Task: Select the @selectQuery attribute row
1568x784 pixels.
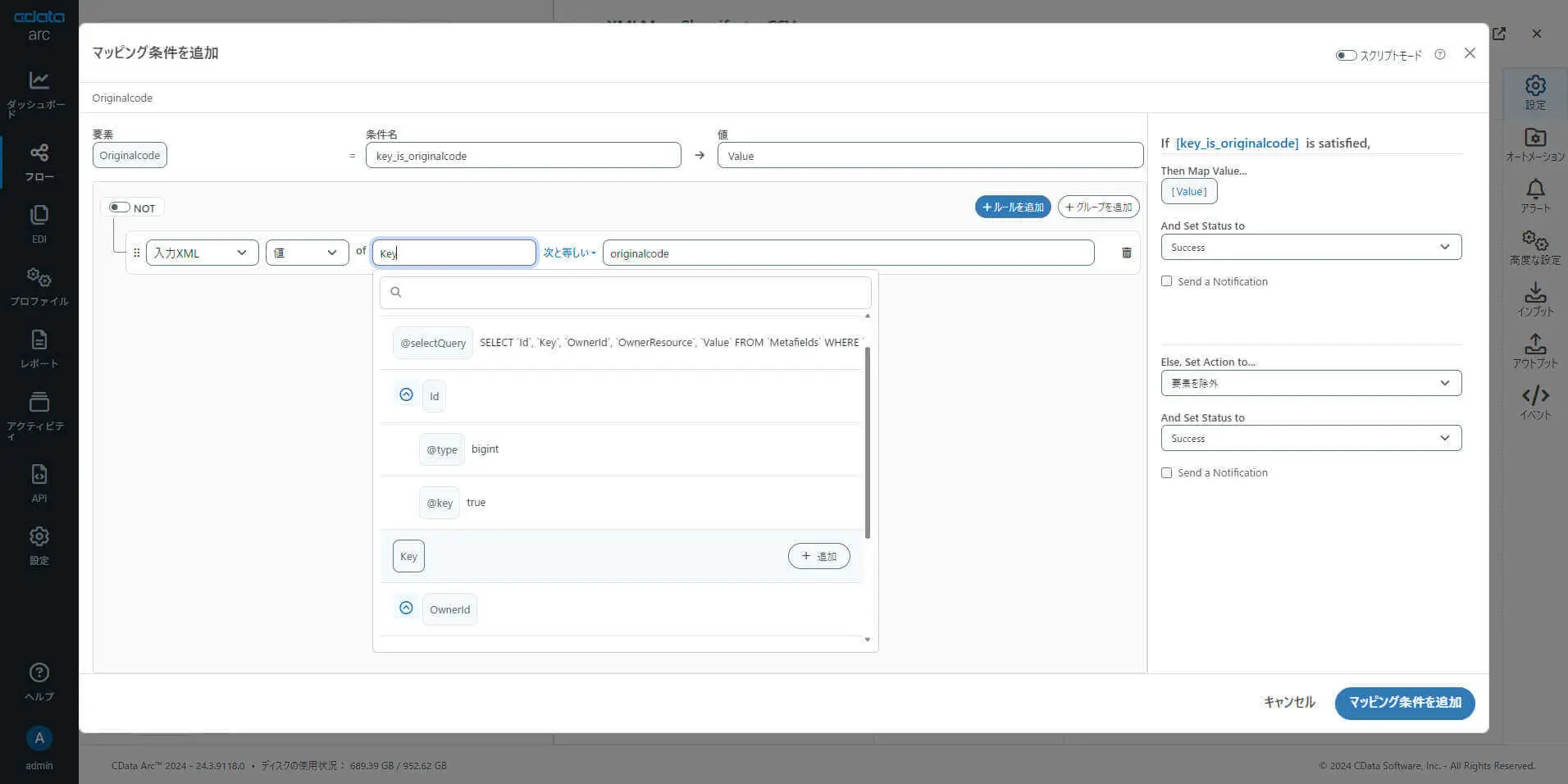Action: [x=622, y=343]
